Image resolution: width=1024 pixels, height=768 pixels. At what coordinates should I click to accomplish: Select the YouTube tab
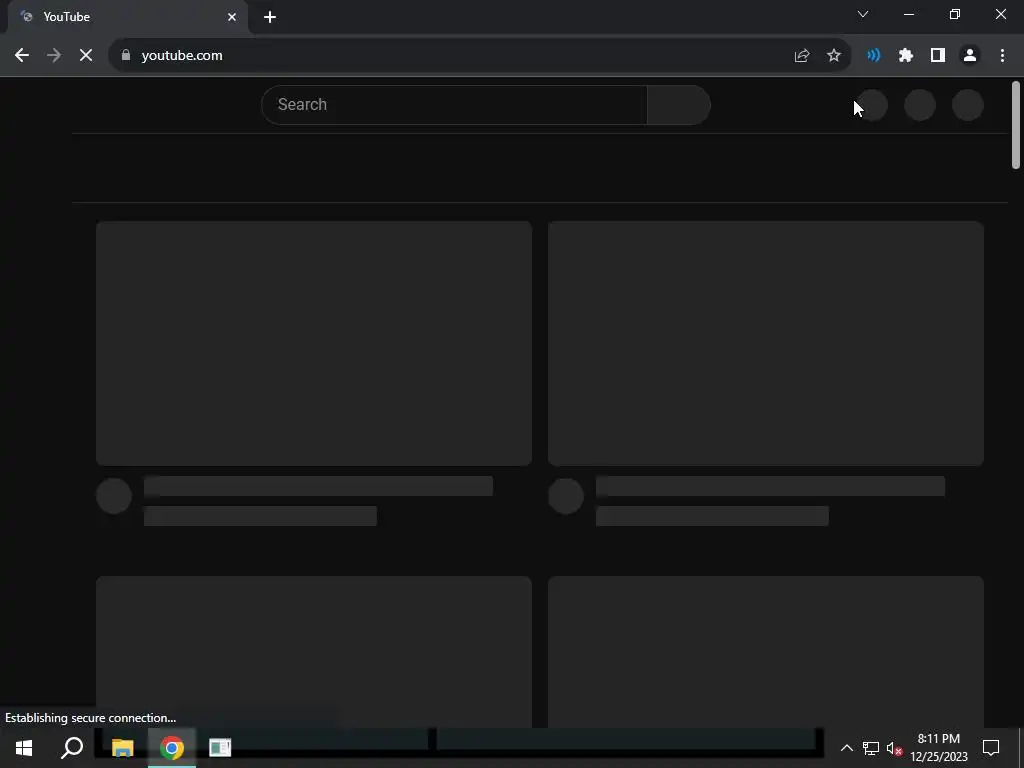point(128,17)
